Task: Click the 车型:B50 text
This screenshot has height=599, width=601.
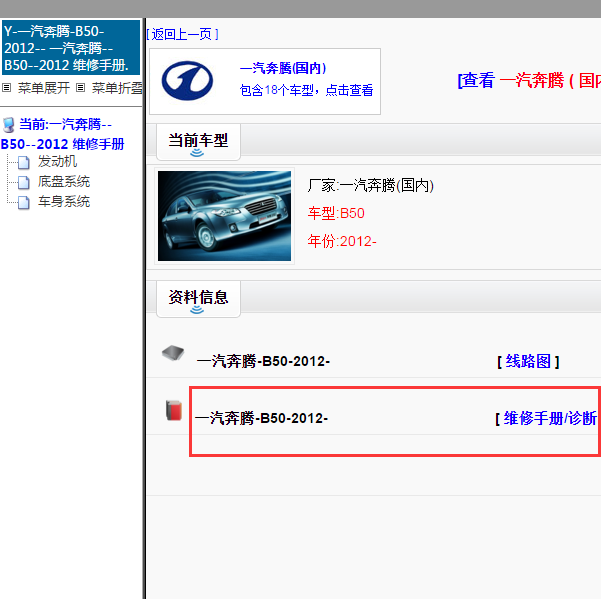Action: point(336,213)
